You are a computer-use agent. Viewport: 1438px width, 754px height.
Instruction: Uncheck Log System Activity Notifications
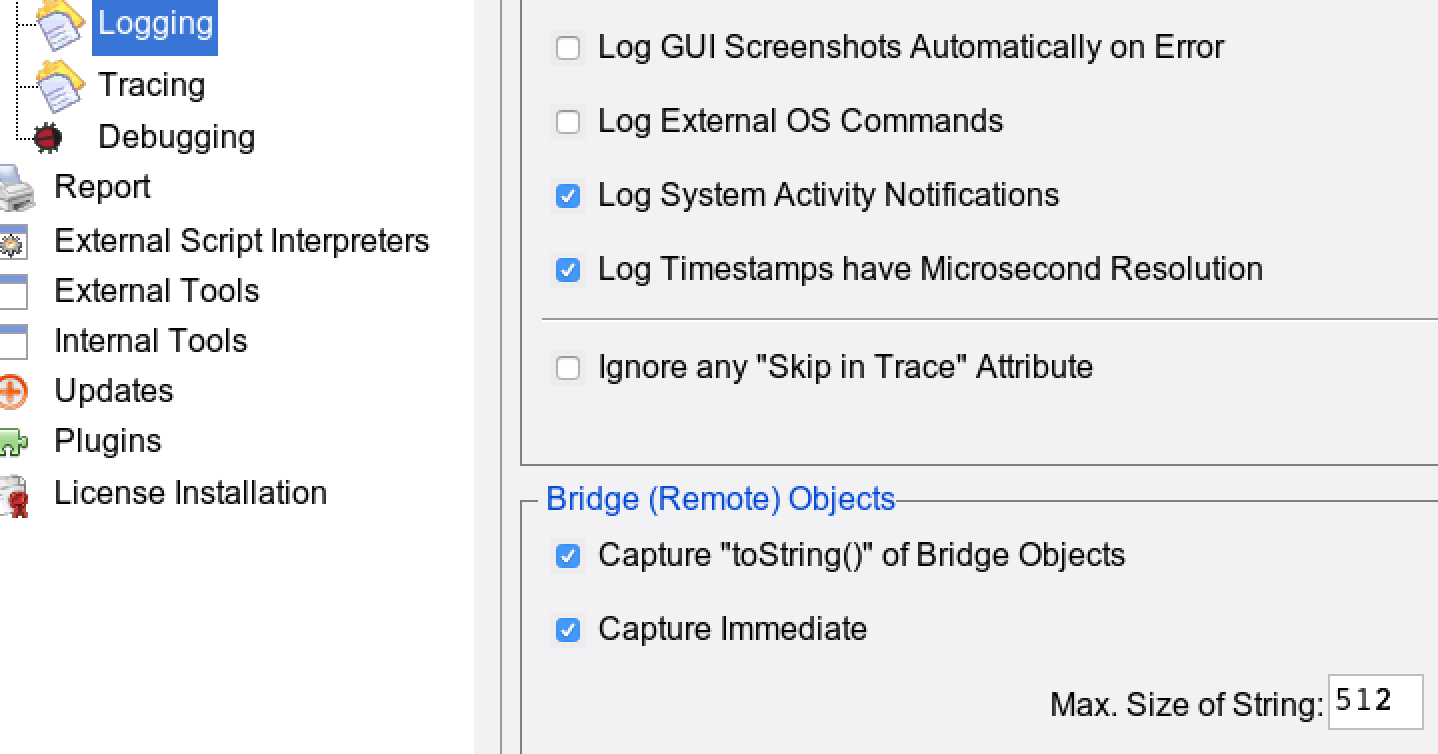coord(568,196)
